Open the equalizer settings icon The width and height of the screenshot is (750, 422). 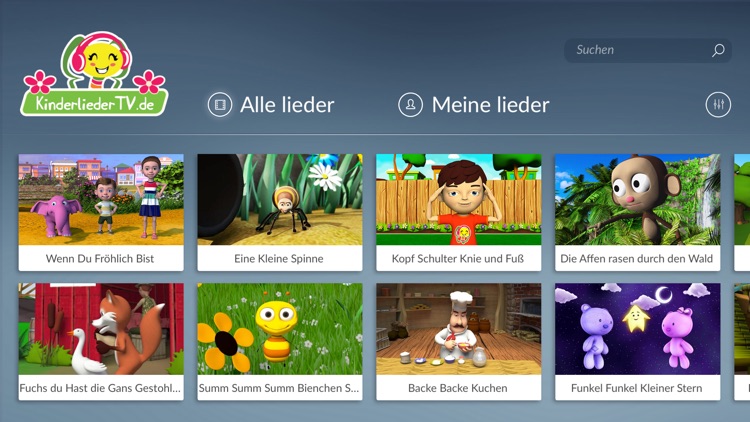(718, 105)
